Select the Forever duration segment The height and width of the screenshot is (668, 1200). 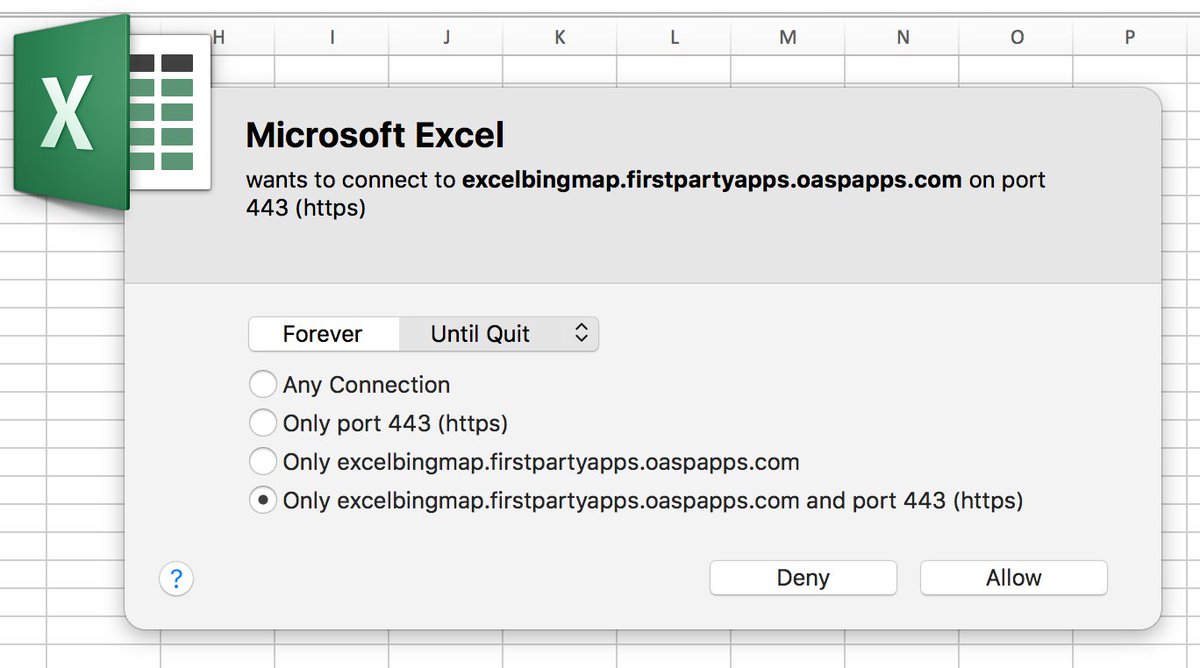[323, 334]
